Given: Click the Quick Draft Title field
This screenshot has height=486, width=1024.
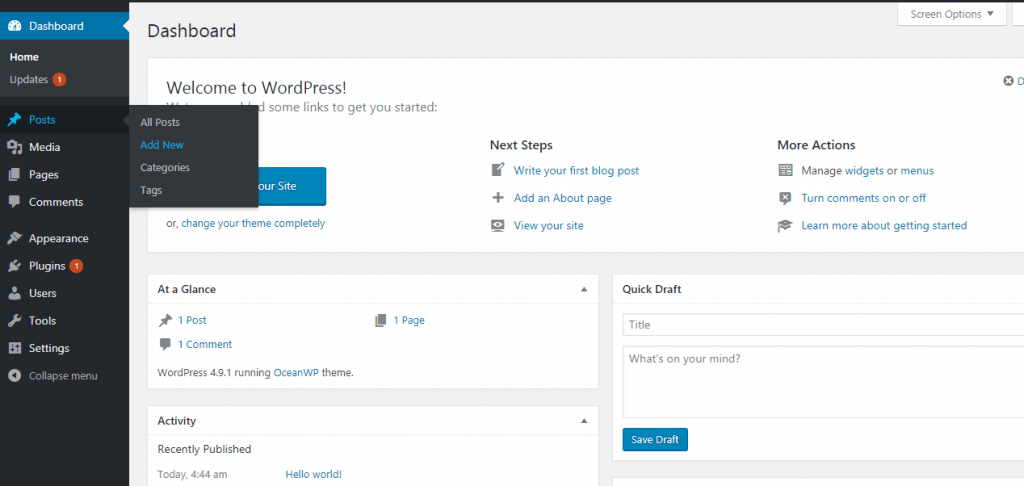Looking at the screenshot, I should coord(820,325).
